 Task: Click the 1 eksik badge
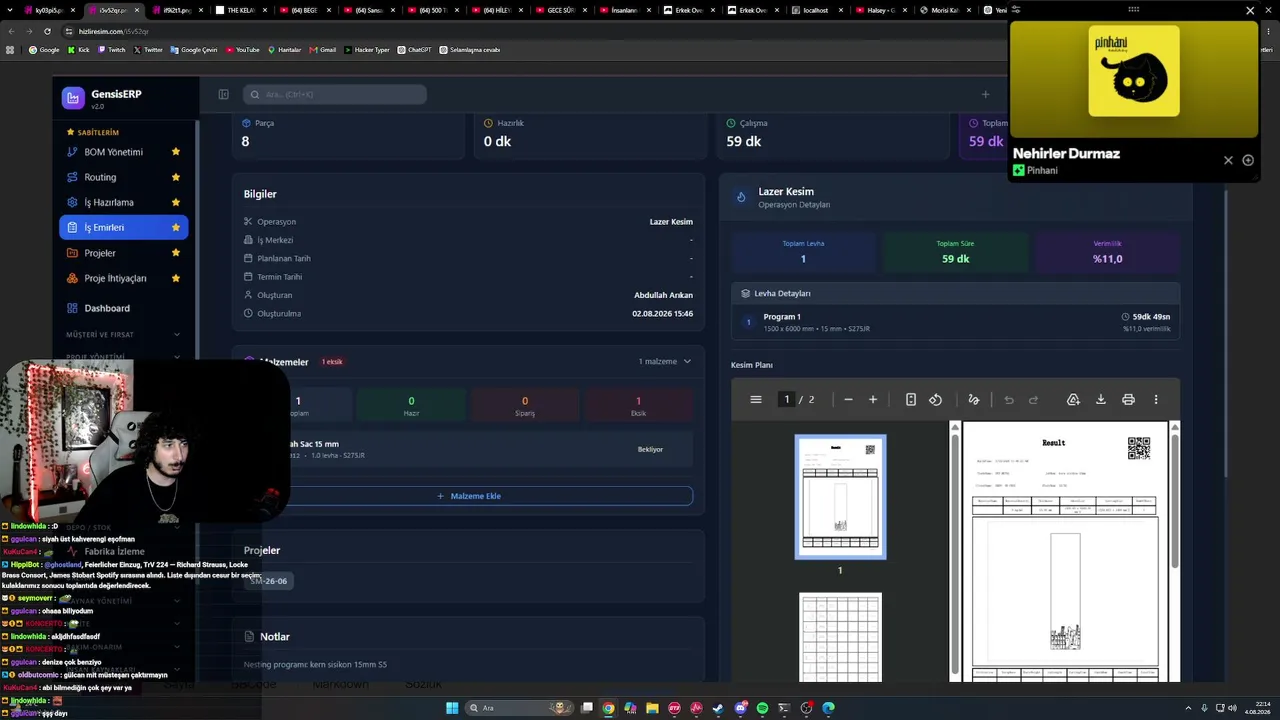click(332, 362)
